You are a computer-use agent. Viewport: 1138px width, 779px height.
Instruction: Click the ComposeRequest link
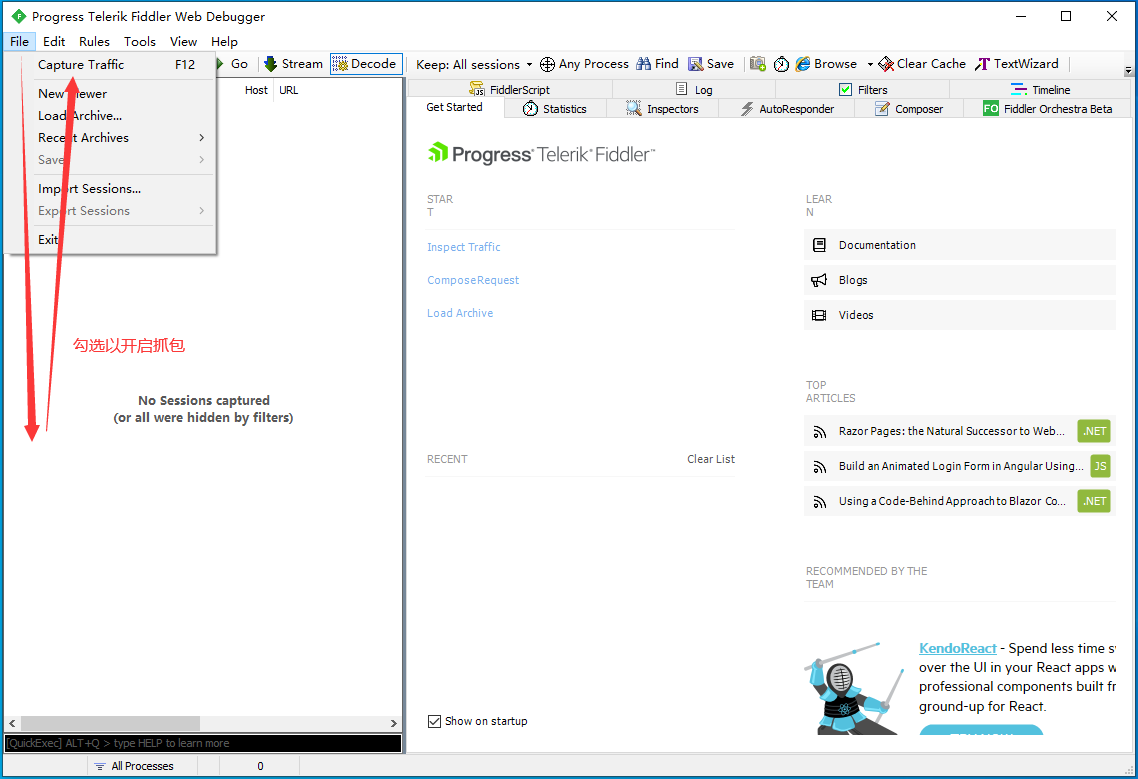click(x=473, y=280)
